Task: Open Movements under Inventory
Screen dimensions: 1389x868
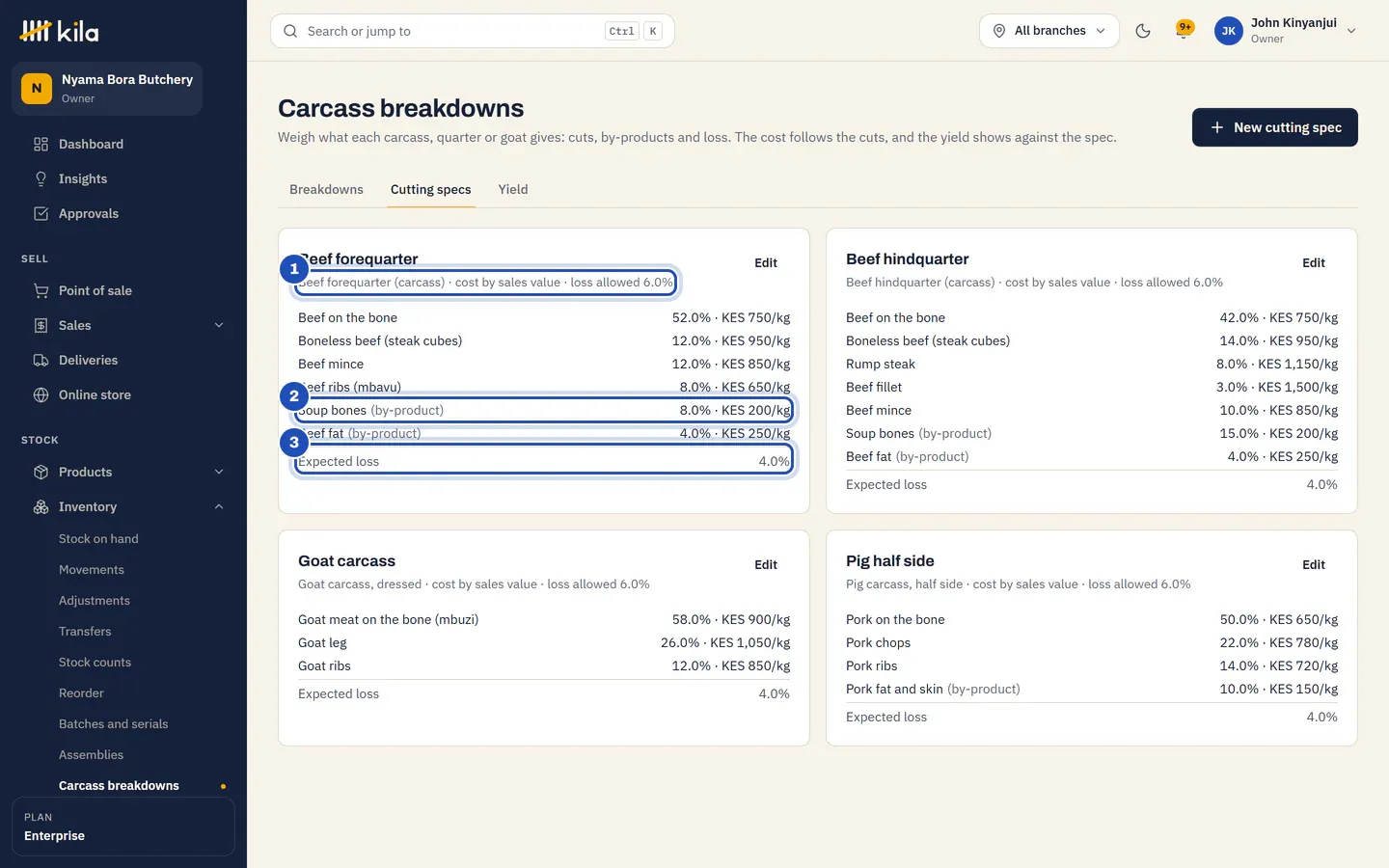Action: pyautogui.click(x=92, y=570)
